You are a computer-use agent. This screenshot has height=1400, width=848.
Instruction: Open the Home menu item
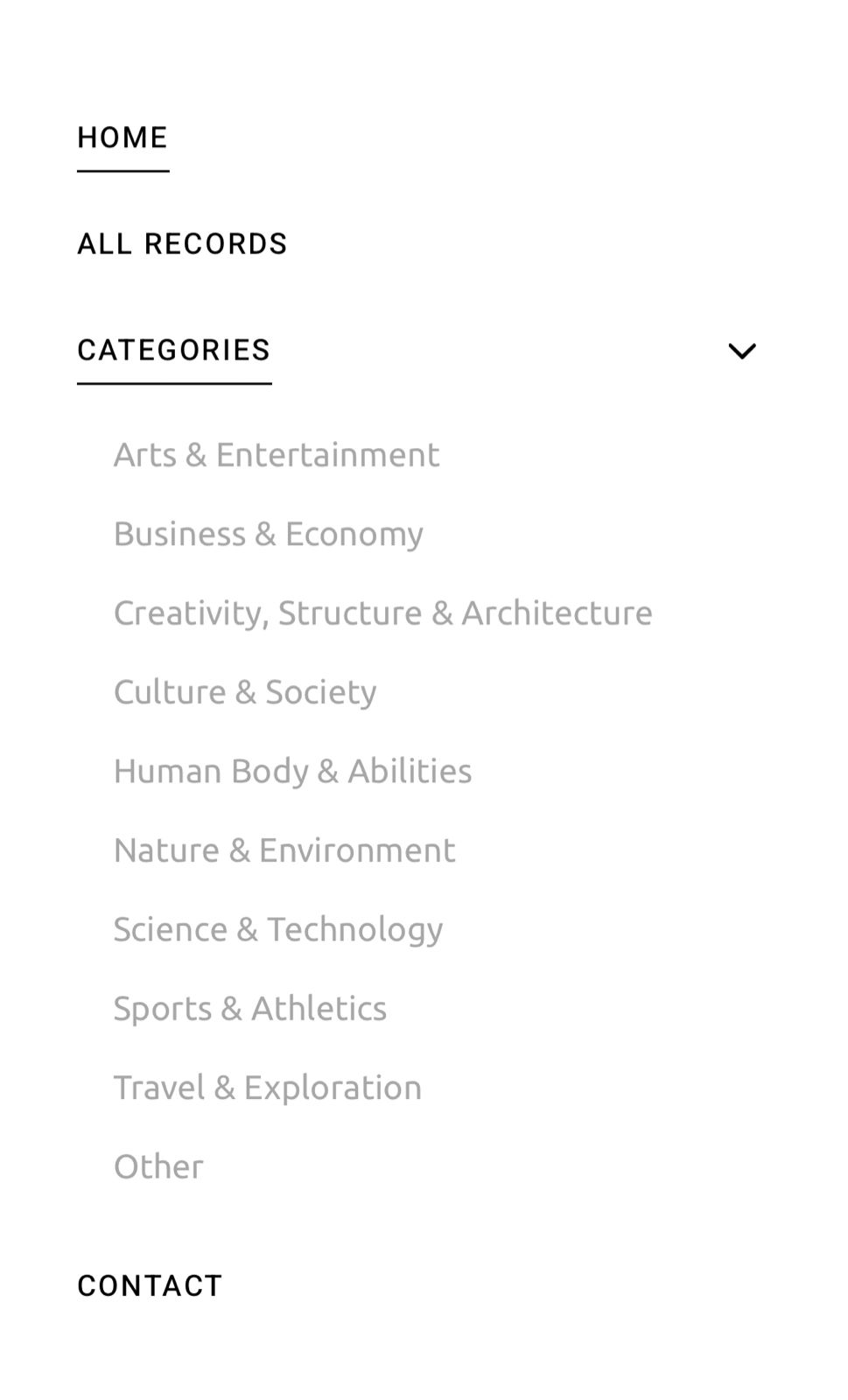click(x=123, y=137)
